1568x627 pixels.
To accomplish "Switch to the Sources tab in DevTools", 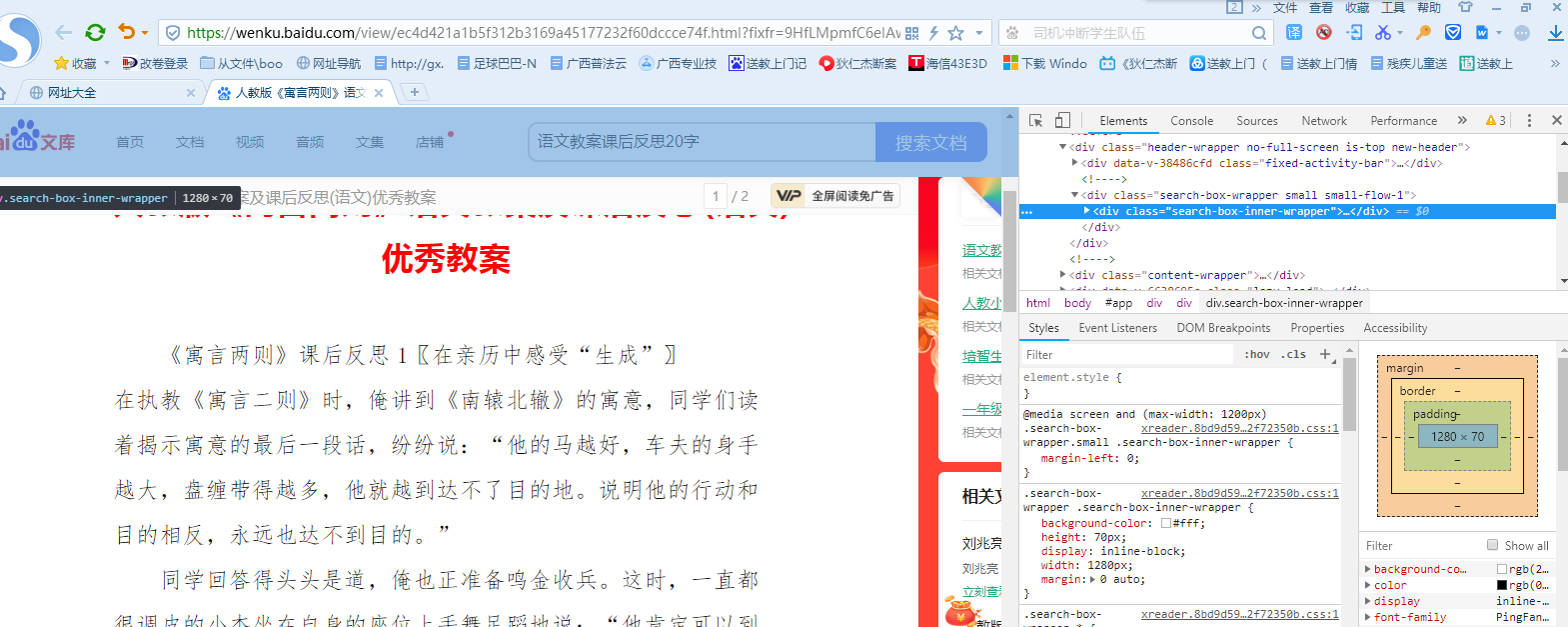I will pos(1257,121).
